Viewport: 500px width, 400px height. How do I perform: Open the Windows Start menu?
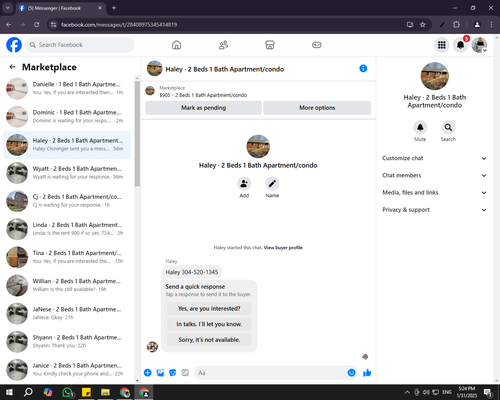pyautogui.click(x=9, y=392)
